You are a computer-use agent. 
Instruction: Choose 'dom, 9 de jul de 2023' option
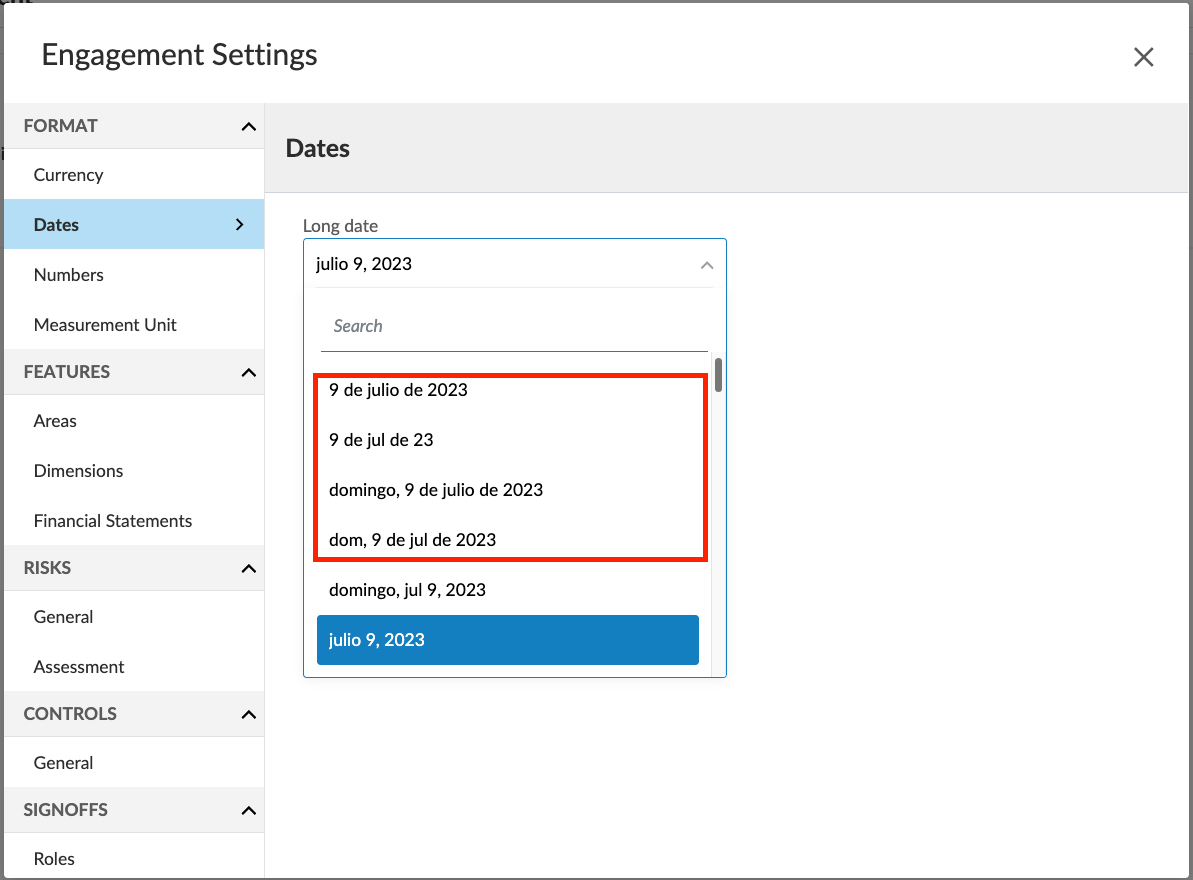[507, 540]
